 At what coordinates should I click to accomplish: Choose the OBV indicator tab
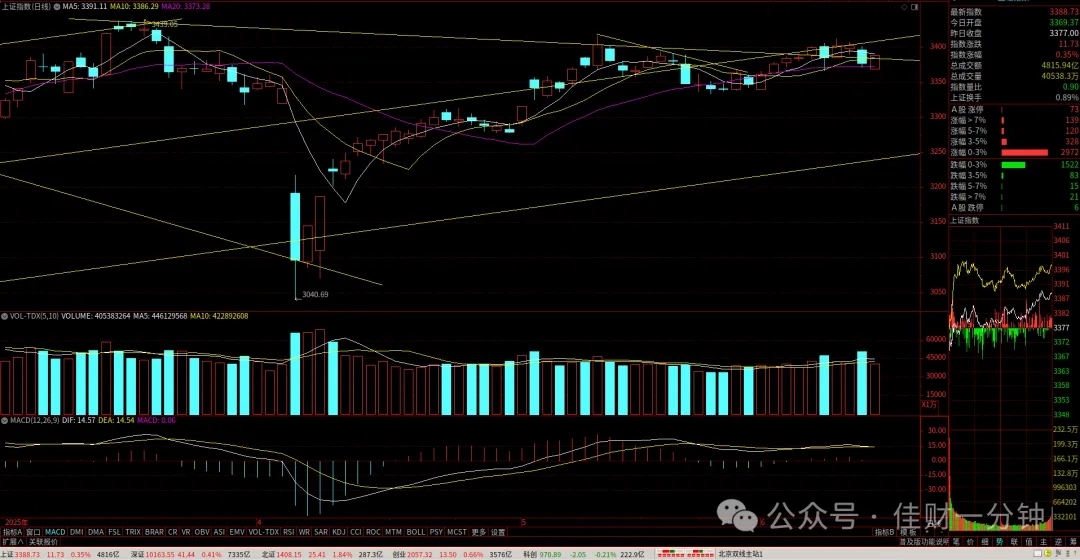202,532
